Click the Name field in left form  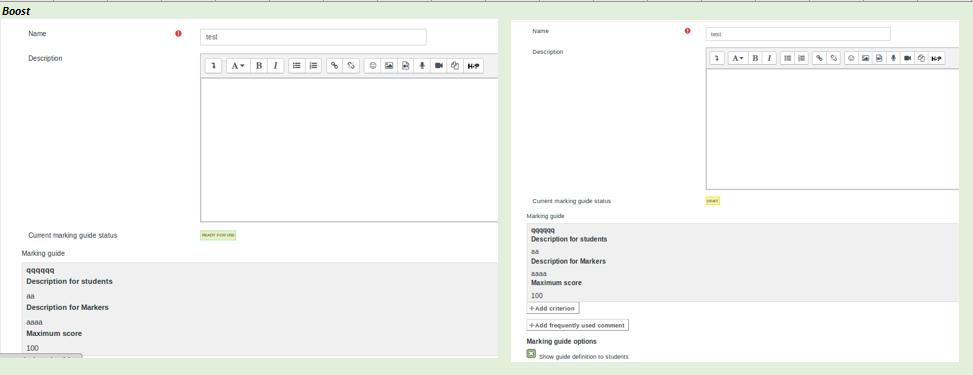click(313, 37)
